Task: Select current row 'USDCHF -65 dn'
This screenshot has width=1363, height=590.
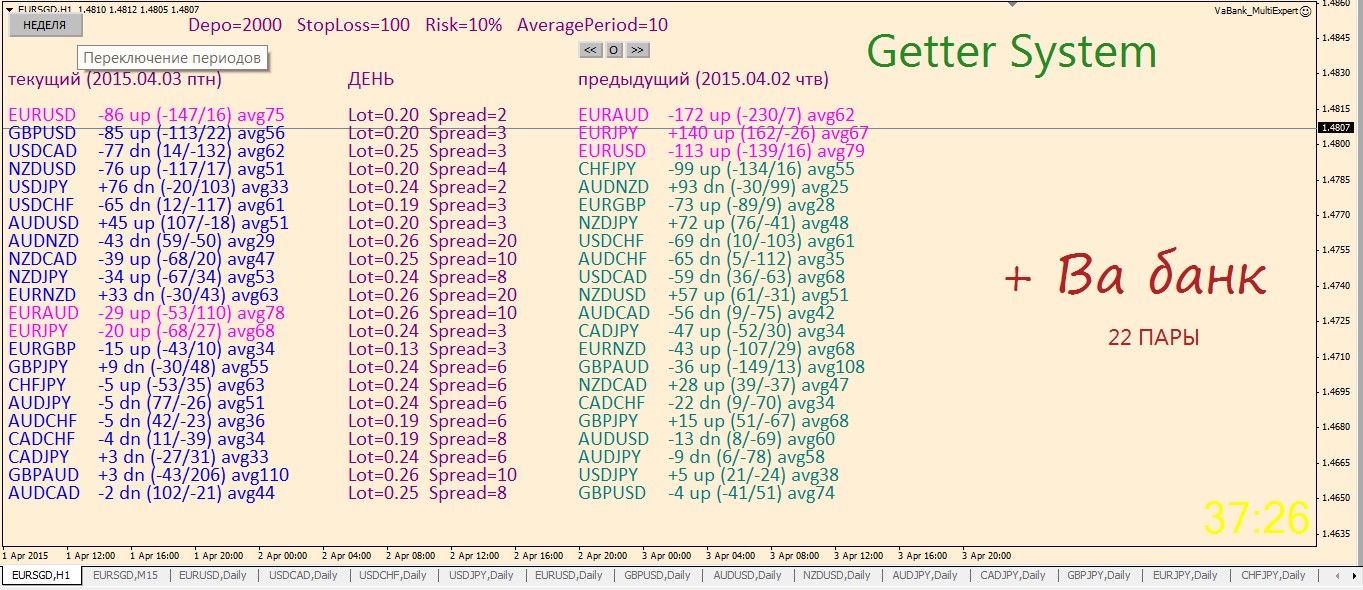Action: click(146, 205)
